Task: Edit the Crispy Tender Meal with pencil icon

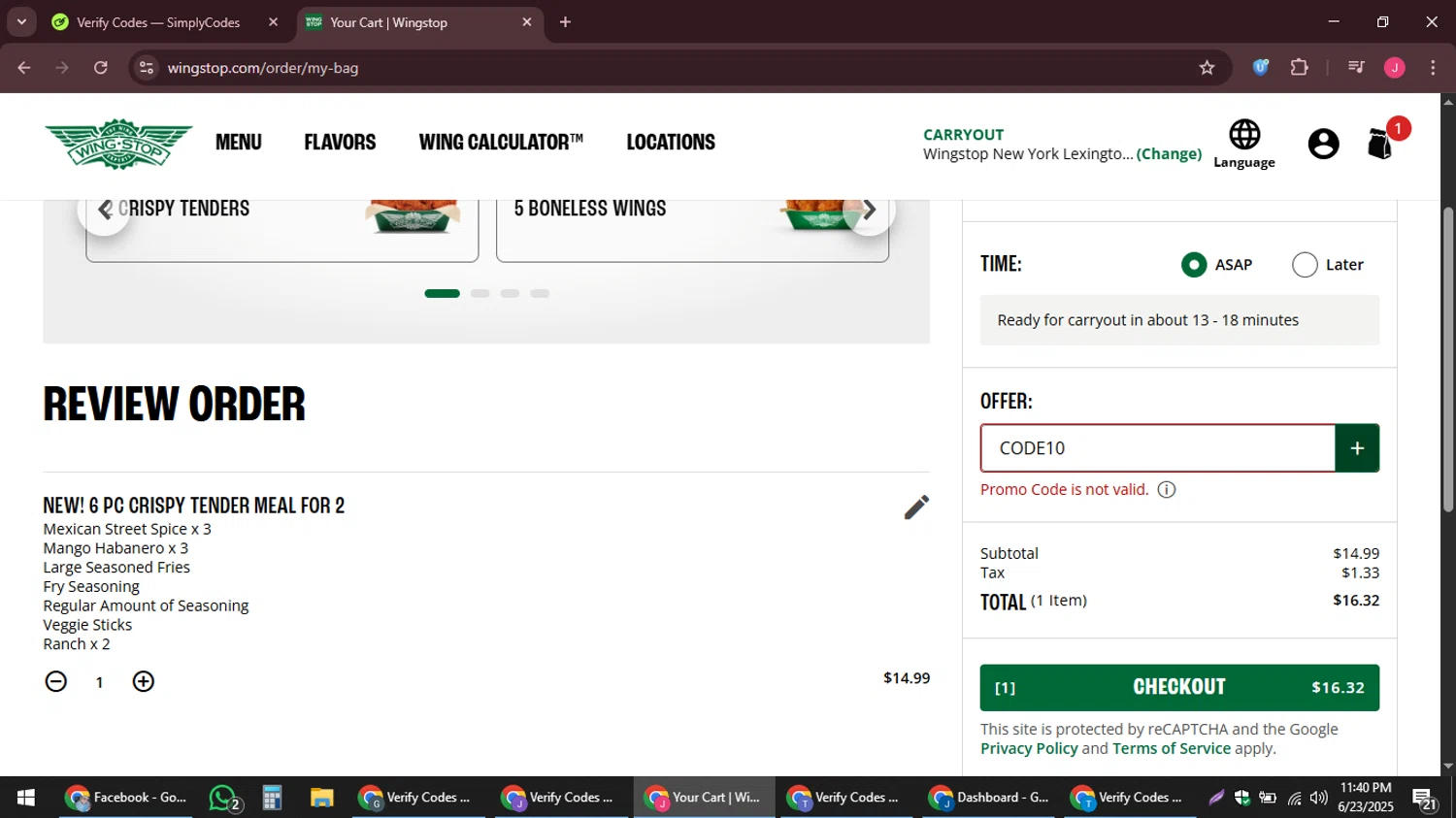Action: click(x=916, y=507)
